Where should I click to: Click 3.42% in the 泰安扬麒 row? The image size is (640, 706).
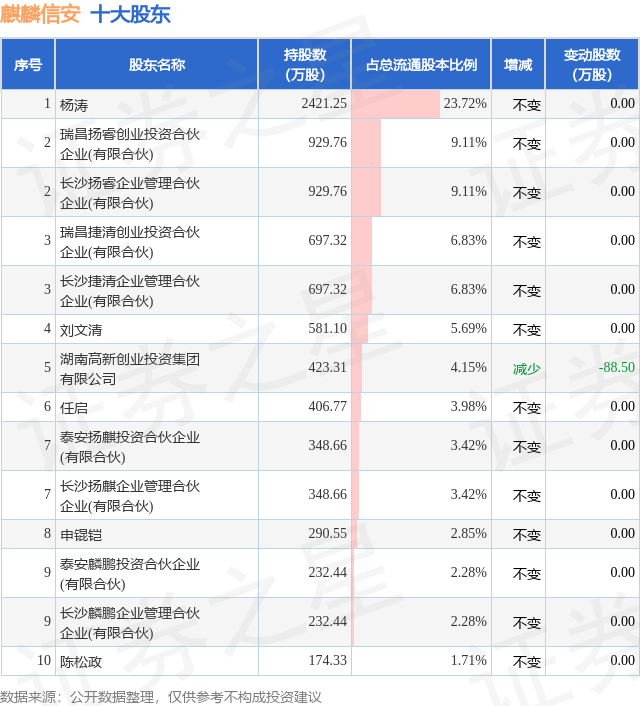[469, 445]
